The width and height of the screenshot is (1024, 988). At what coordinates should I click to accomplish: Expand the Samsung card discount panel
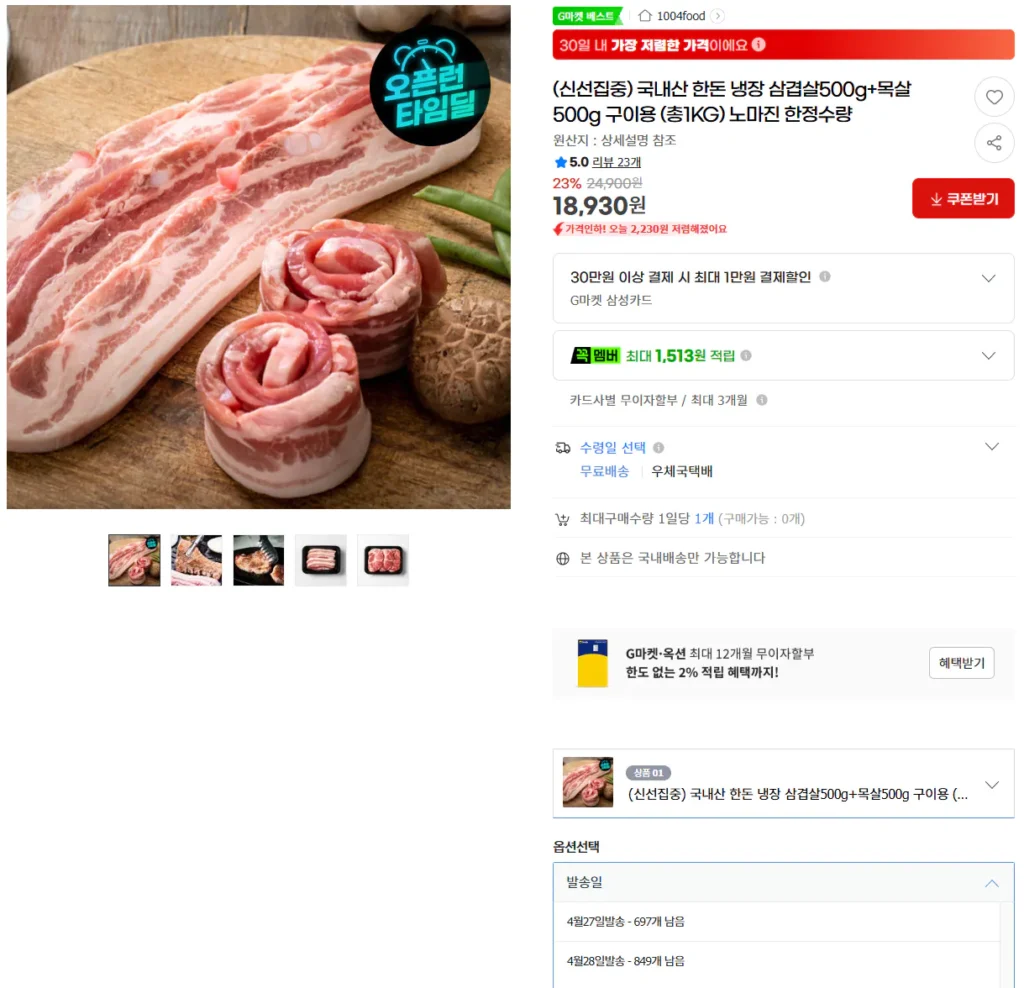pos(988,278)
